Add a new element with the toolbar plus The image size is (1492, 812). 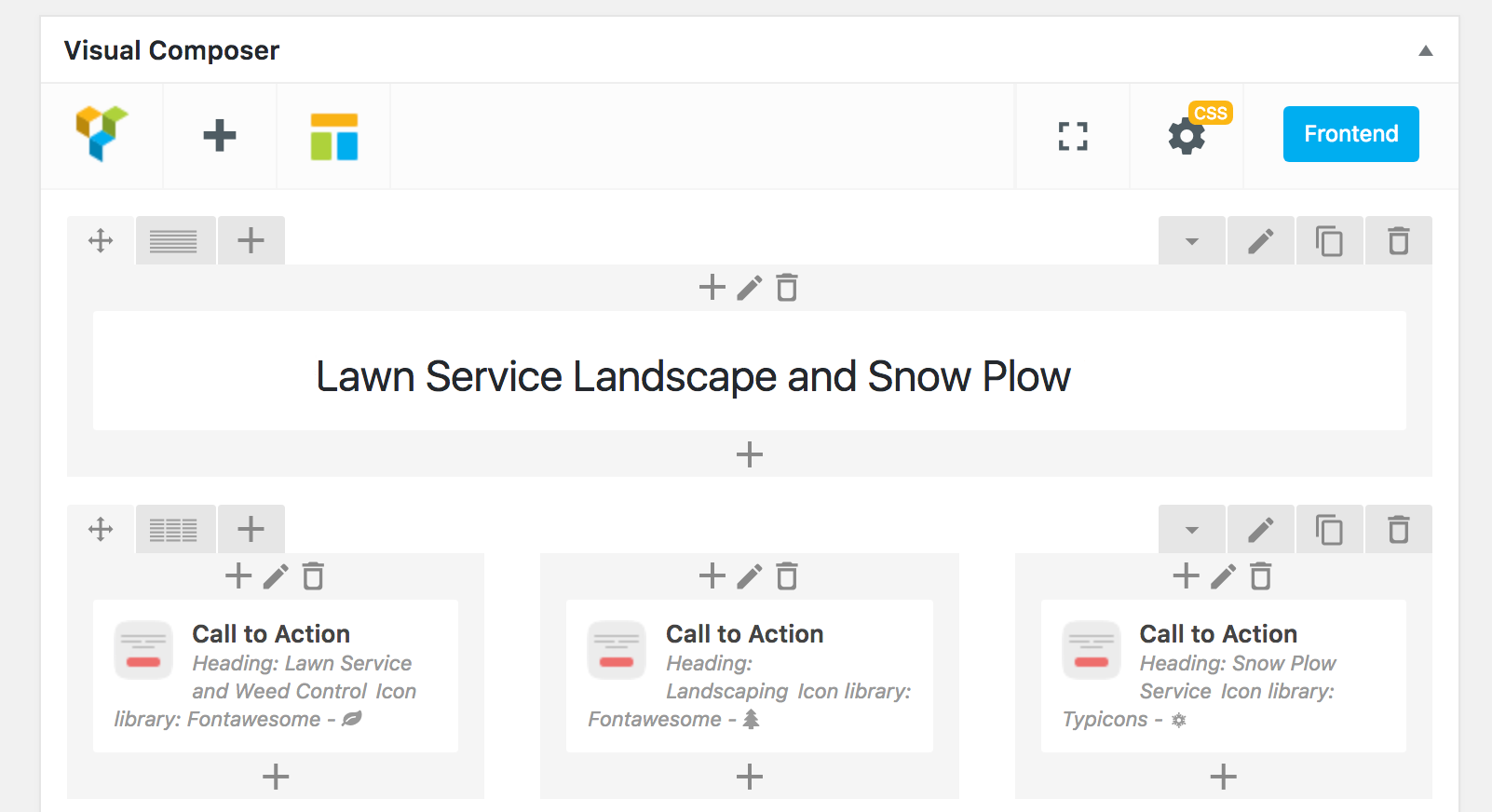click(x=220, y=136)
